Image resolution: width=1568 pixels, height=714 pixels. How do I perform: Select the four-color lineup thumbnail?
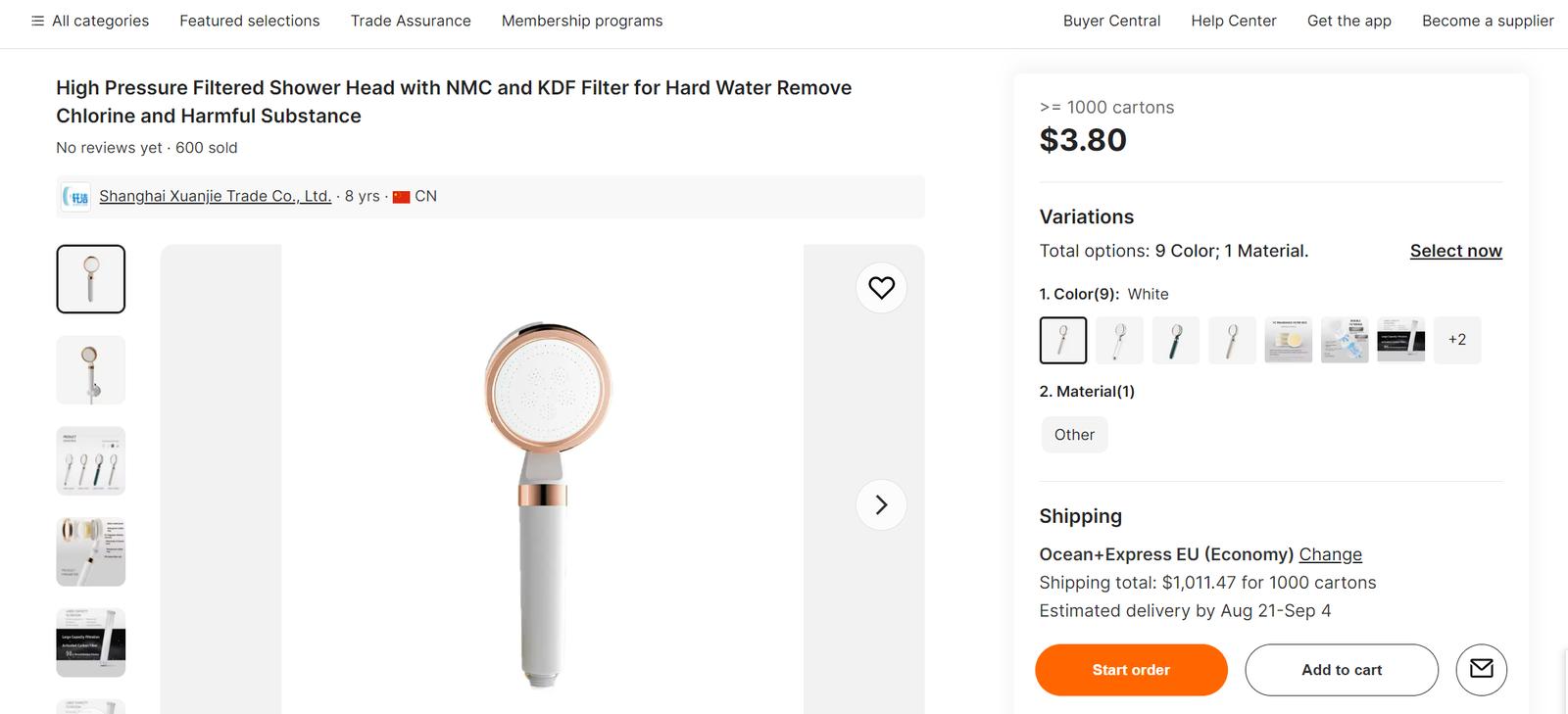click(x=91, y=461)
